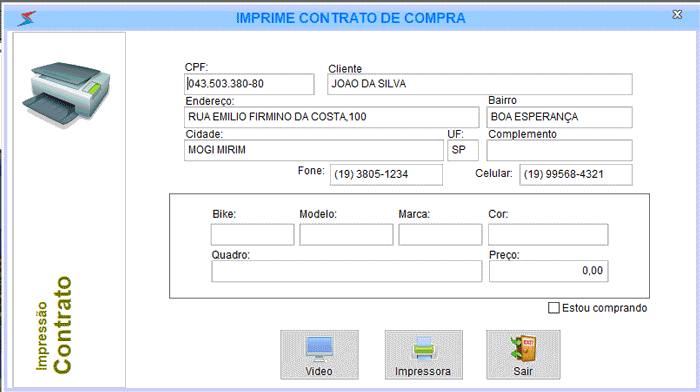Click the UF state field

tap(463, 150)
